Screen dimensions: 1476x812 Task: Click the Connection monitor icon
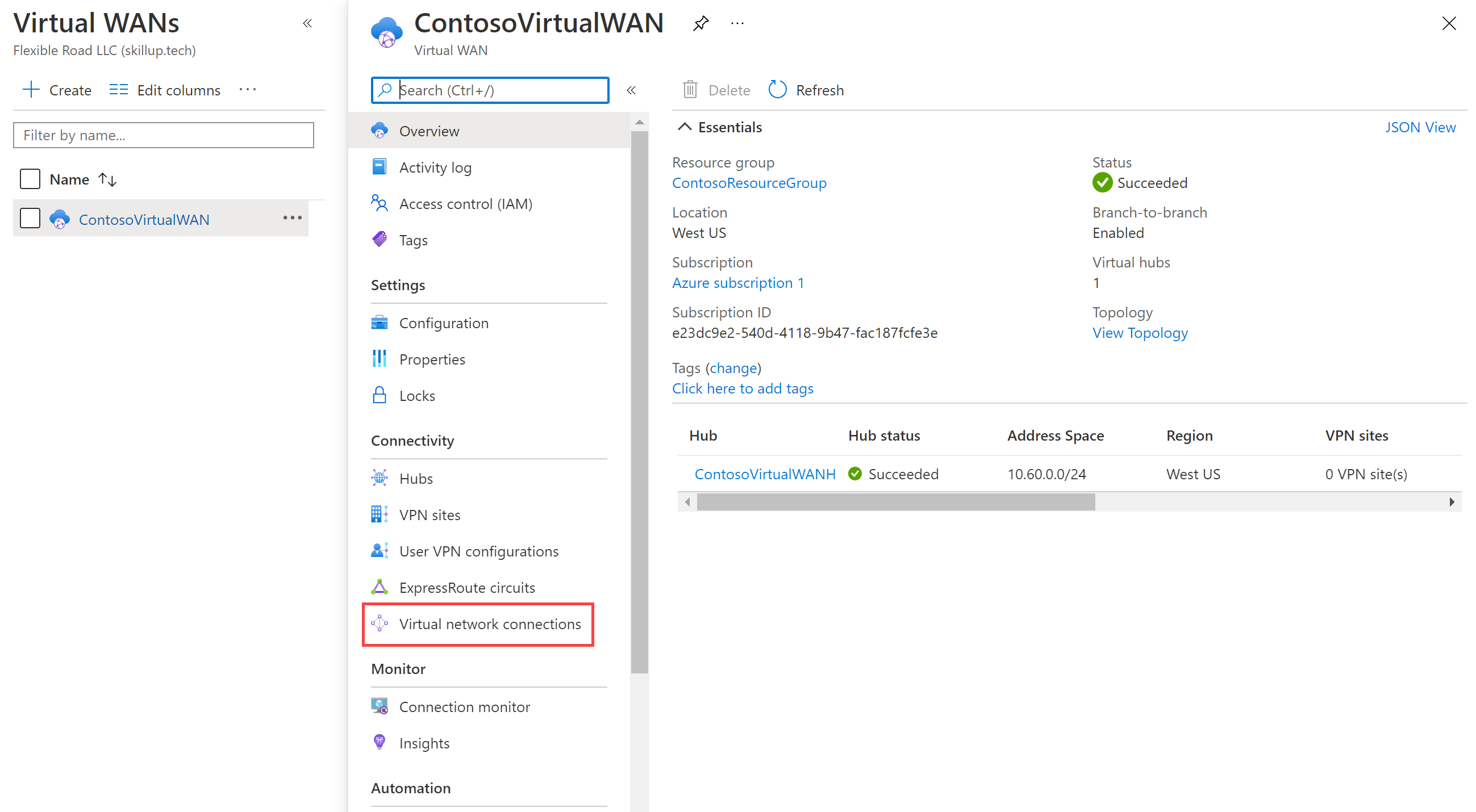[x=381, y=706]
